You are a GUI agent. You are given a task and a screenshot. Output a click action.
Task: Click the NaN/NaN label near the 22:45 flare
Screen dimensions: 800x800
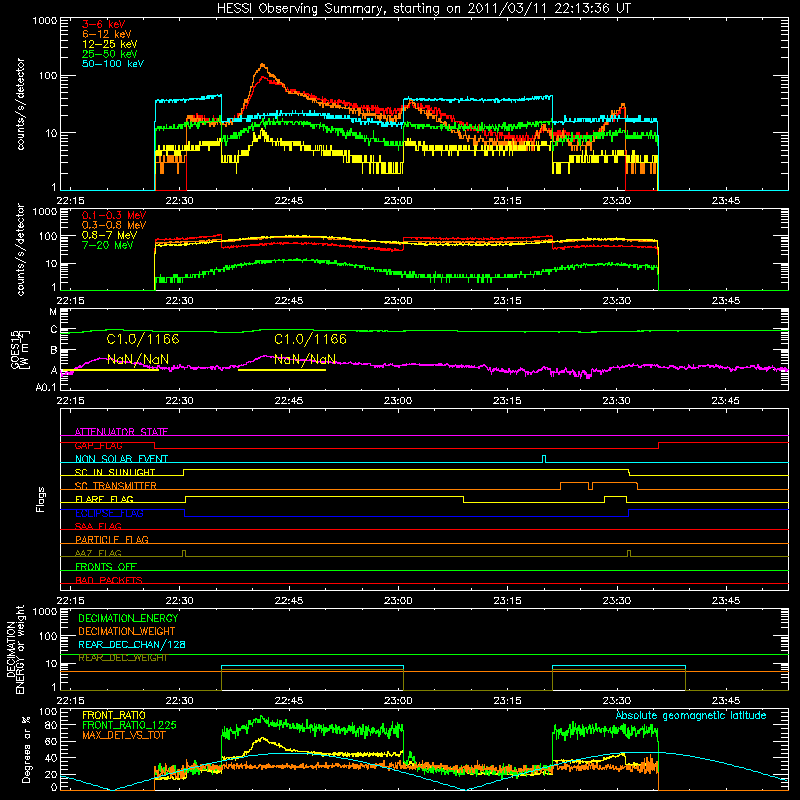tap(305, 359)
